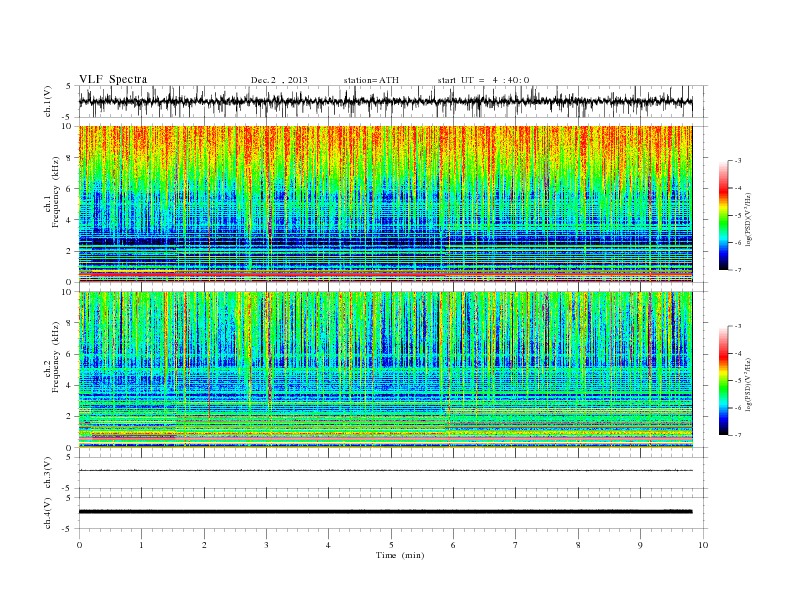Image resolution: width=792 pixels, height=612 pixels.
Task: Click the "4" time axis tick label
Action: point(329,545)
